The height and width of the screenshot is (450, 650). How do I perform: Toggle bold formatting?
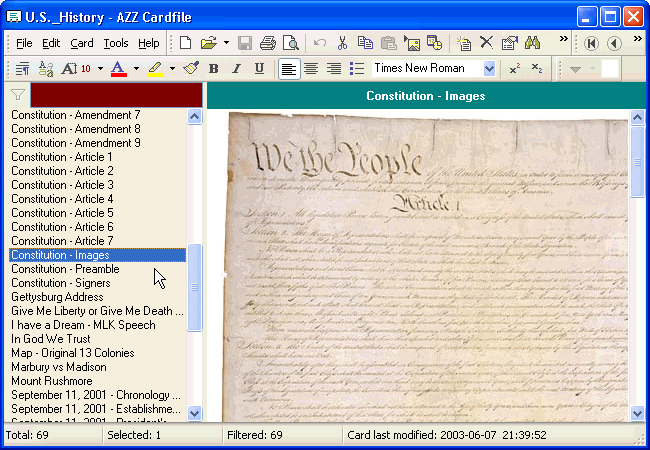[213, 68]
